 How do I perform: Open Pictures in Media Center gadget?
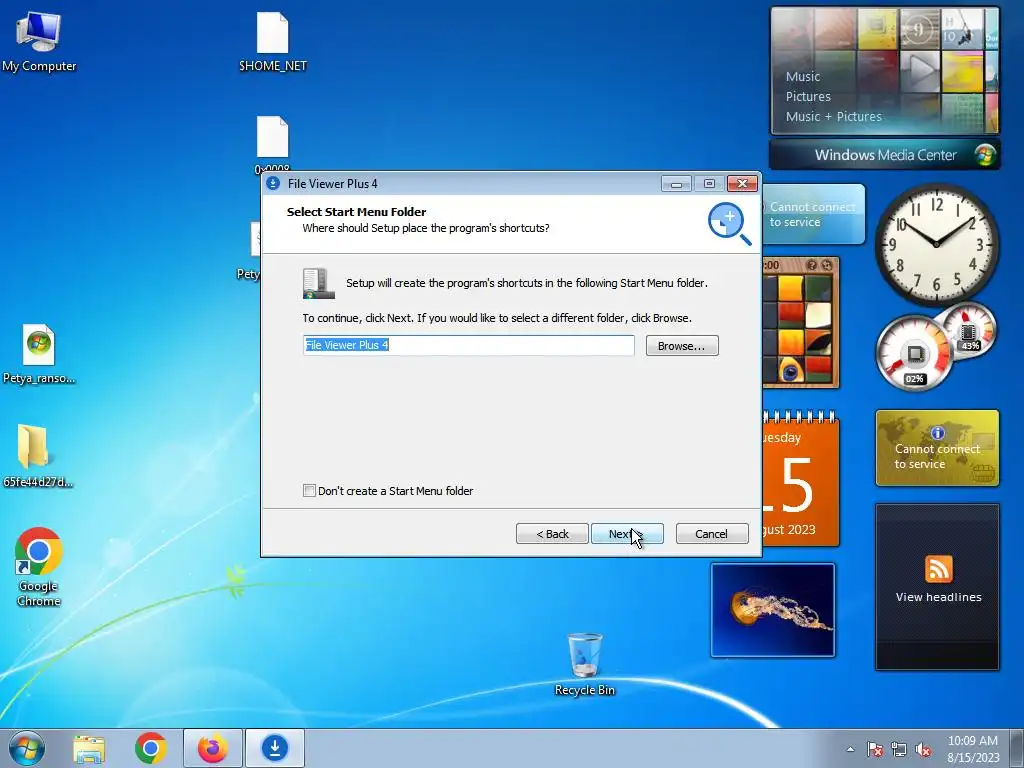tap(808, 97)
